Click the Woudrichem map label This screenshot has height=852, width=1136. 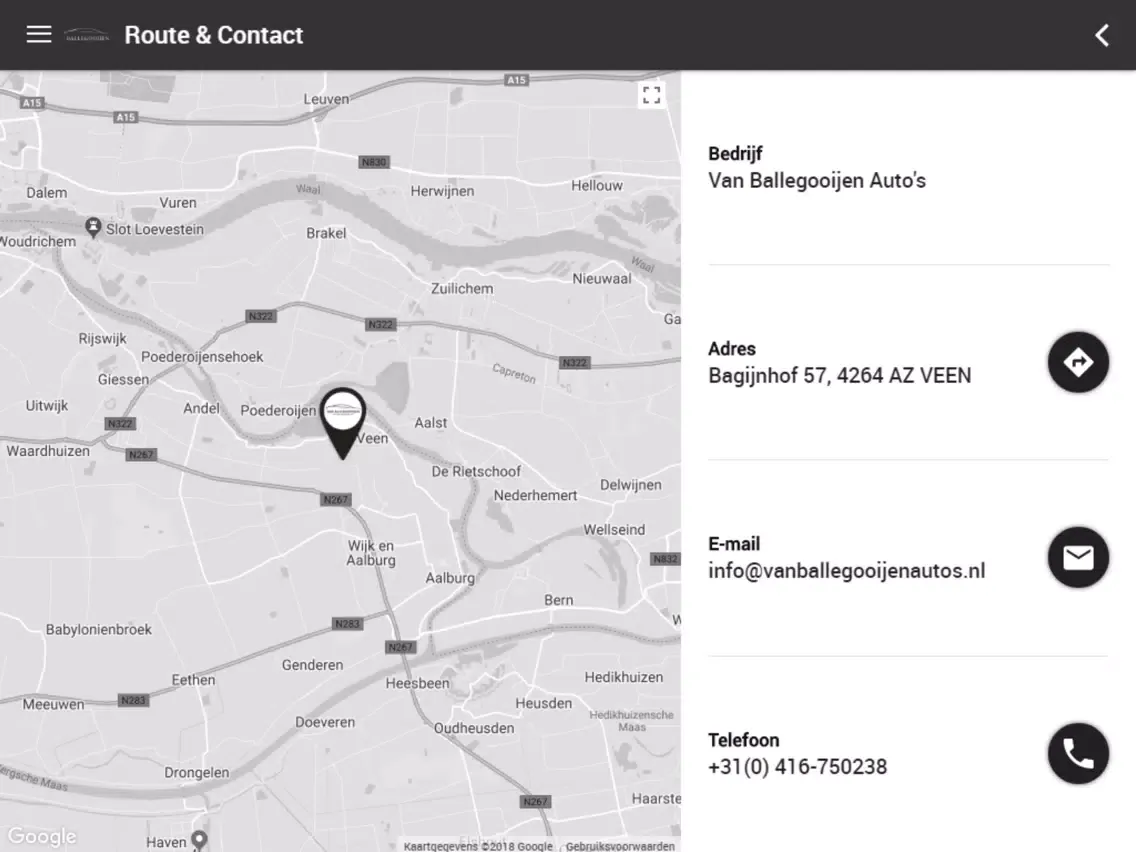click(38, 241)
